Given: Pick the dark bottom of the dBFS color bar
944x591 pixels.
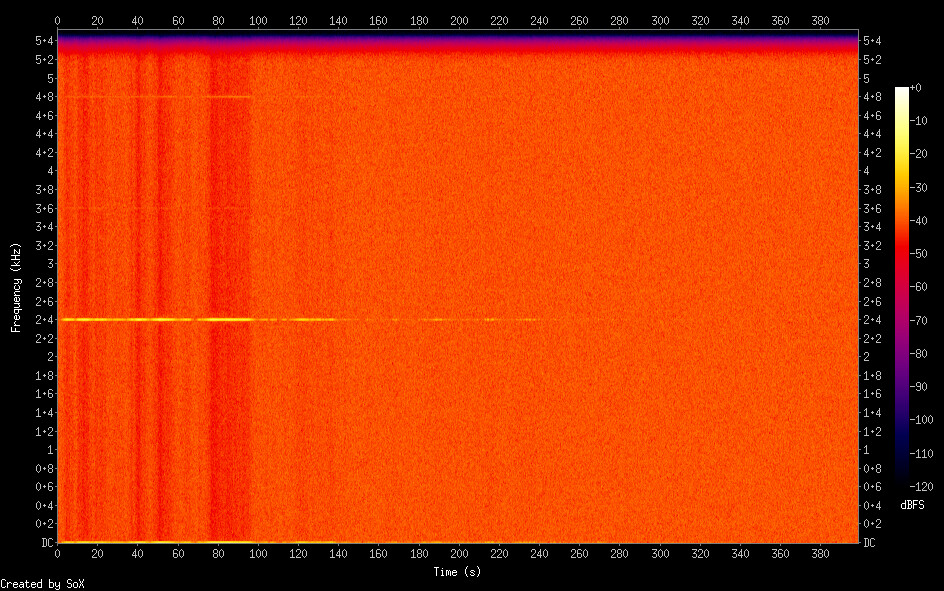Looking at the screenshot, I should [902, 482].
